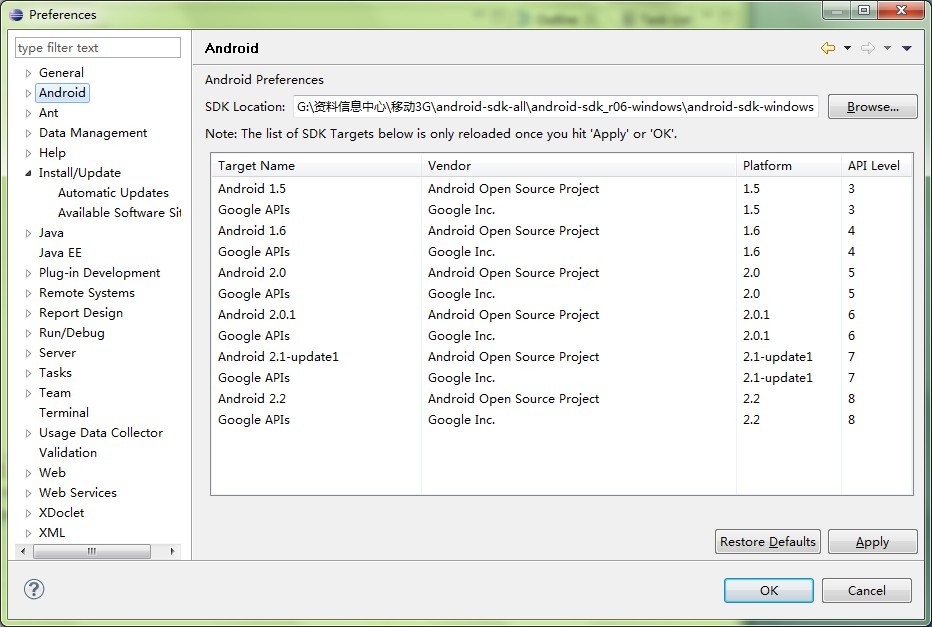Click the Eclipse icon in title bar
Image resolution: width=932 pixels, height=627 pixels.
17,14
